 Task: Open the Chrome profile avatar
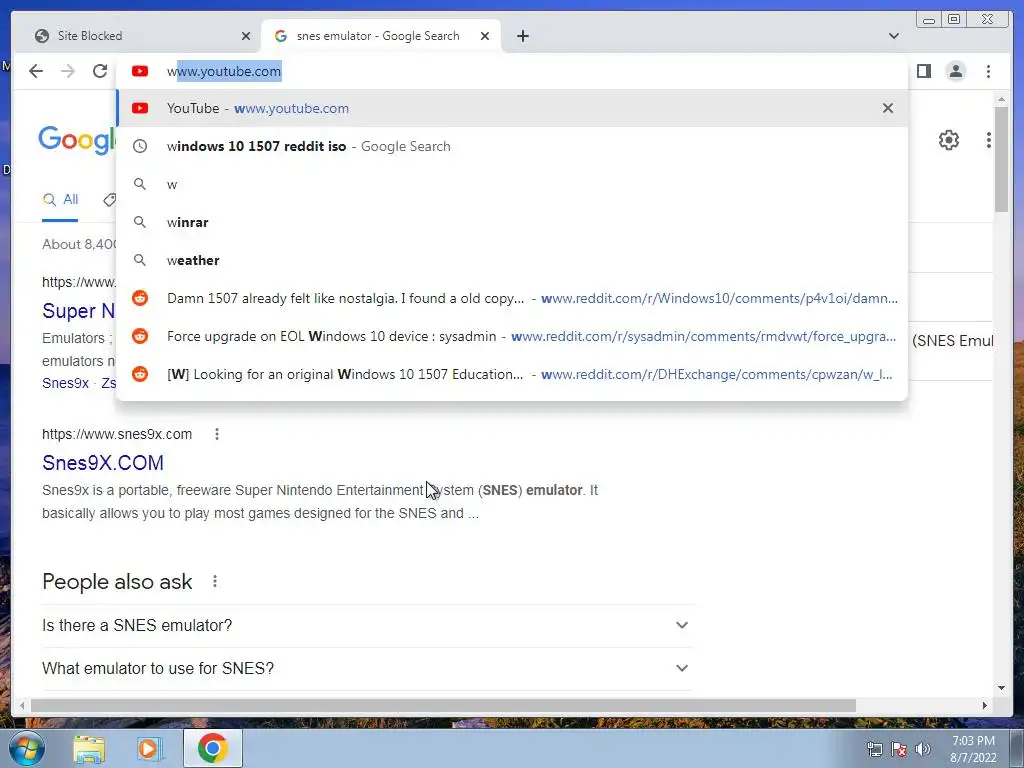(955, 71)
